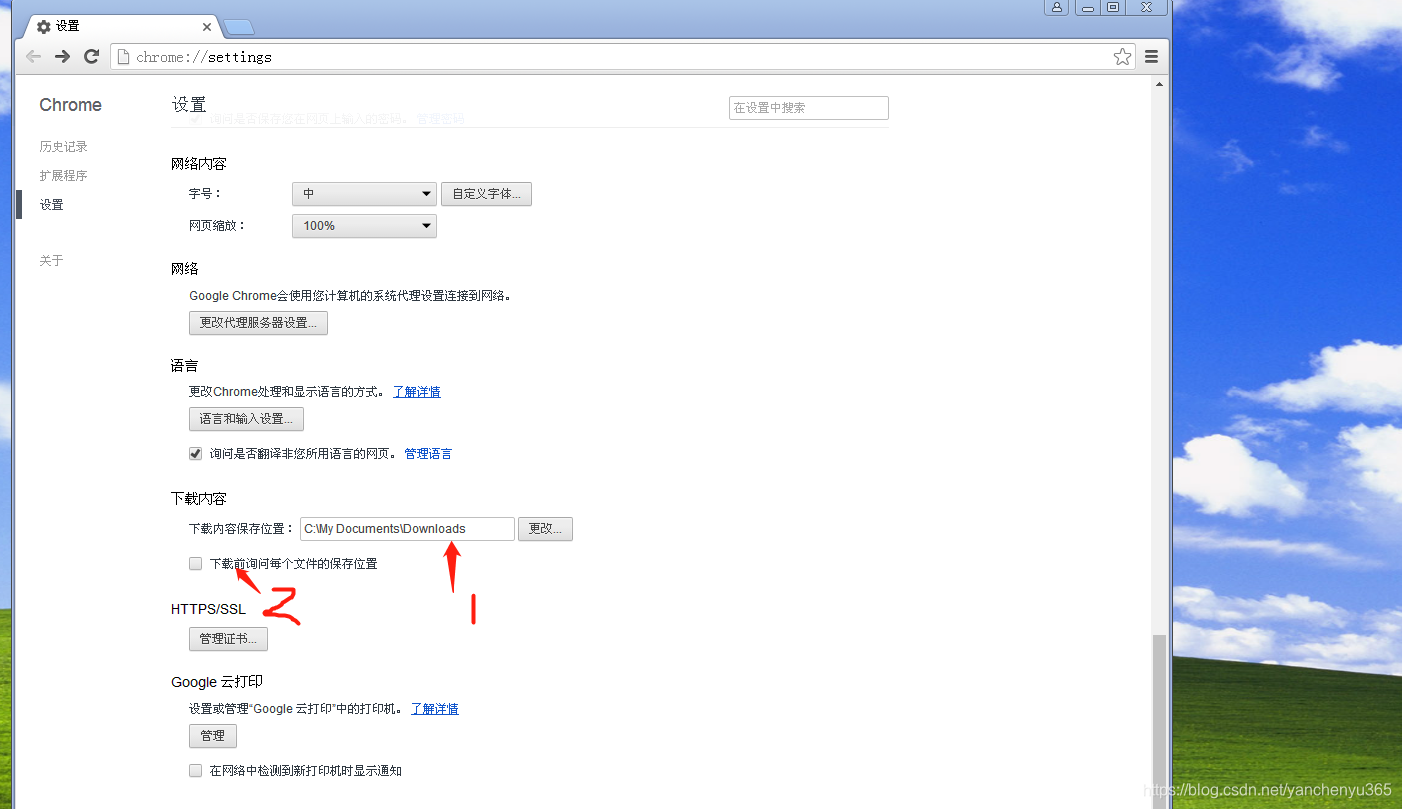Screen dimensions: 1402x809
Task: Open the 管理语言 link
Action: (428, 454)
